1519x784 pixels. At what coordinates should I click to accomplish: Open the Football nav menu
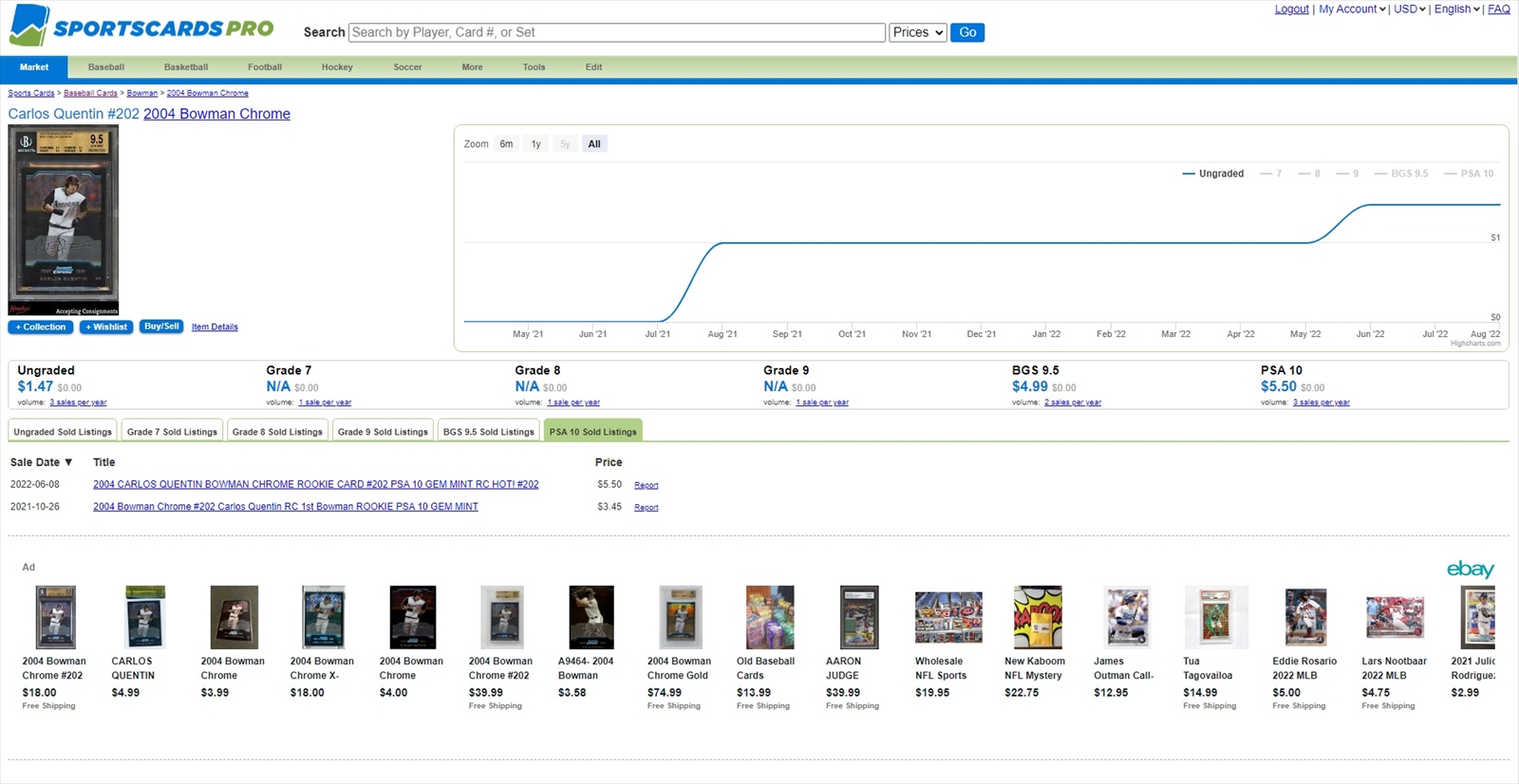click(265, 67)
